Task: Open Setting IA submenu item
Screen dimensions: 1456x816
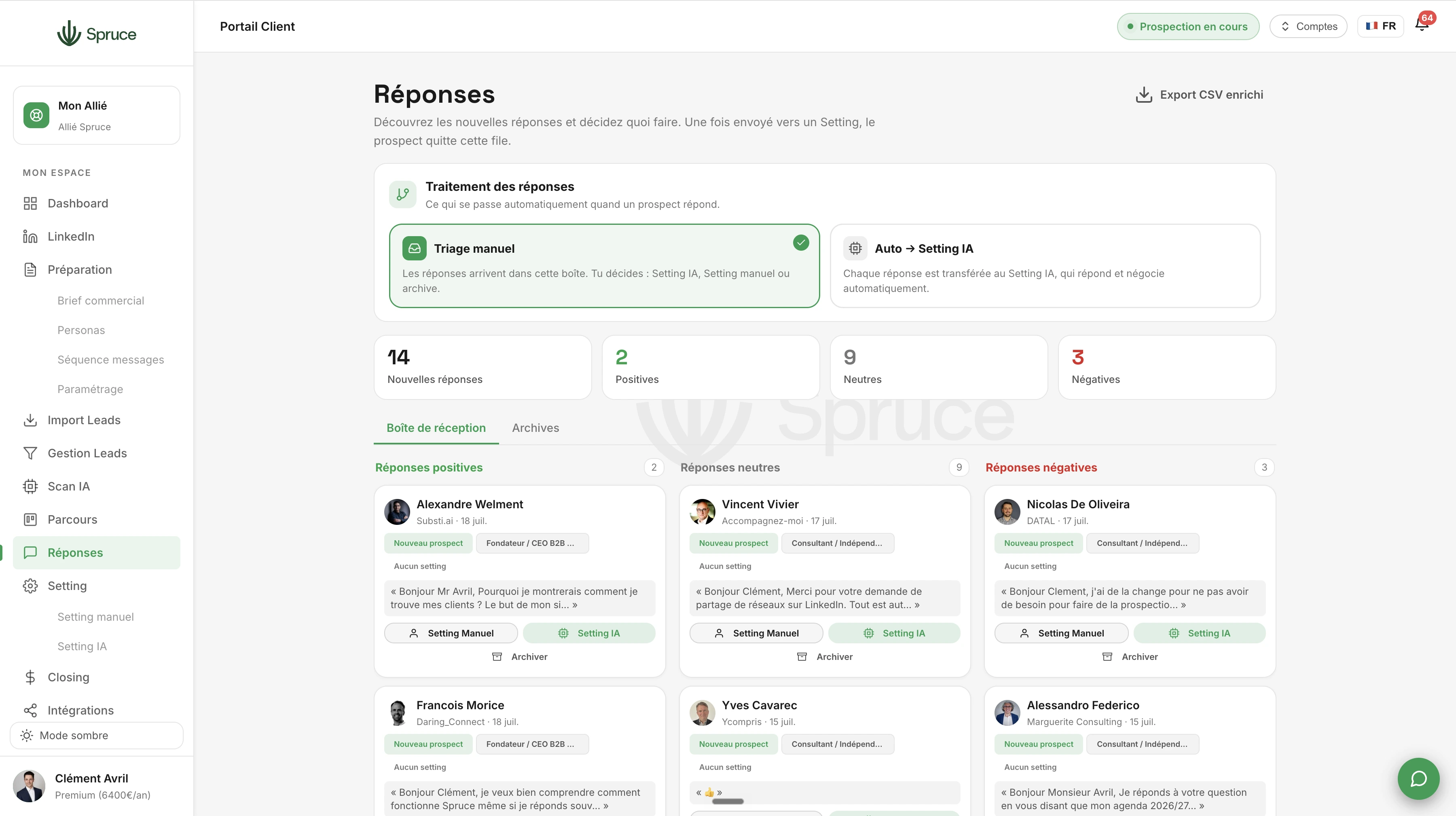Action: (x=82, y=647)
